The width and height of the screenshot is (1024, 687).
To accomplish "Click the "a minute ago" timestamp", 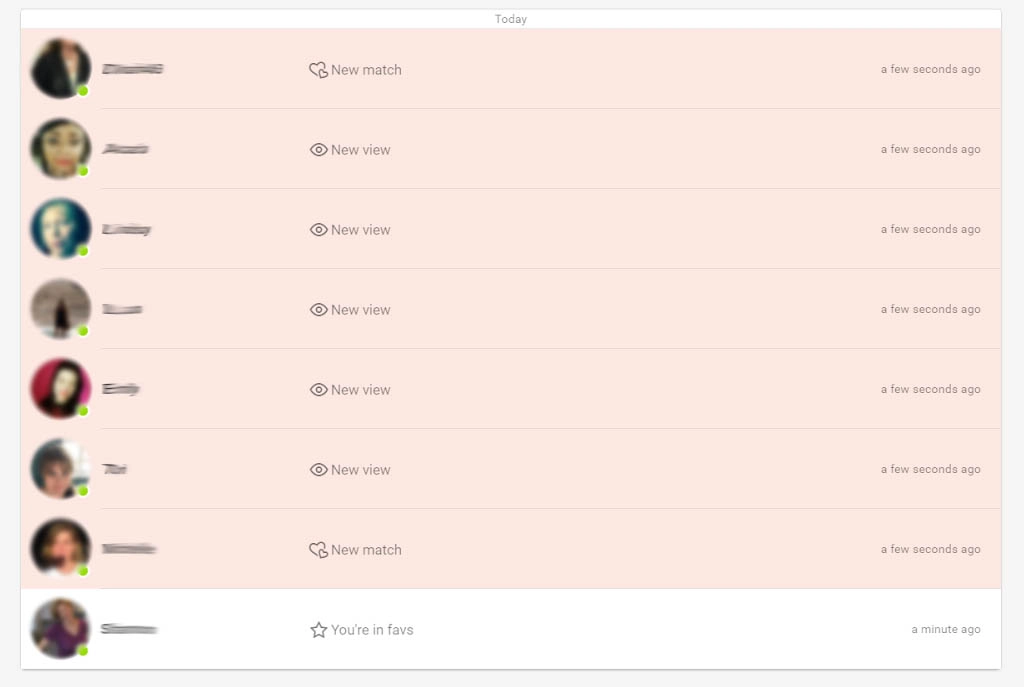I will pos(945,630).
